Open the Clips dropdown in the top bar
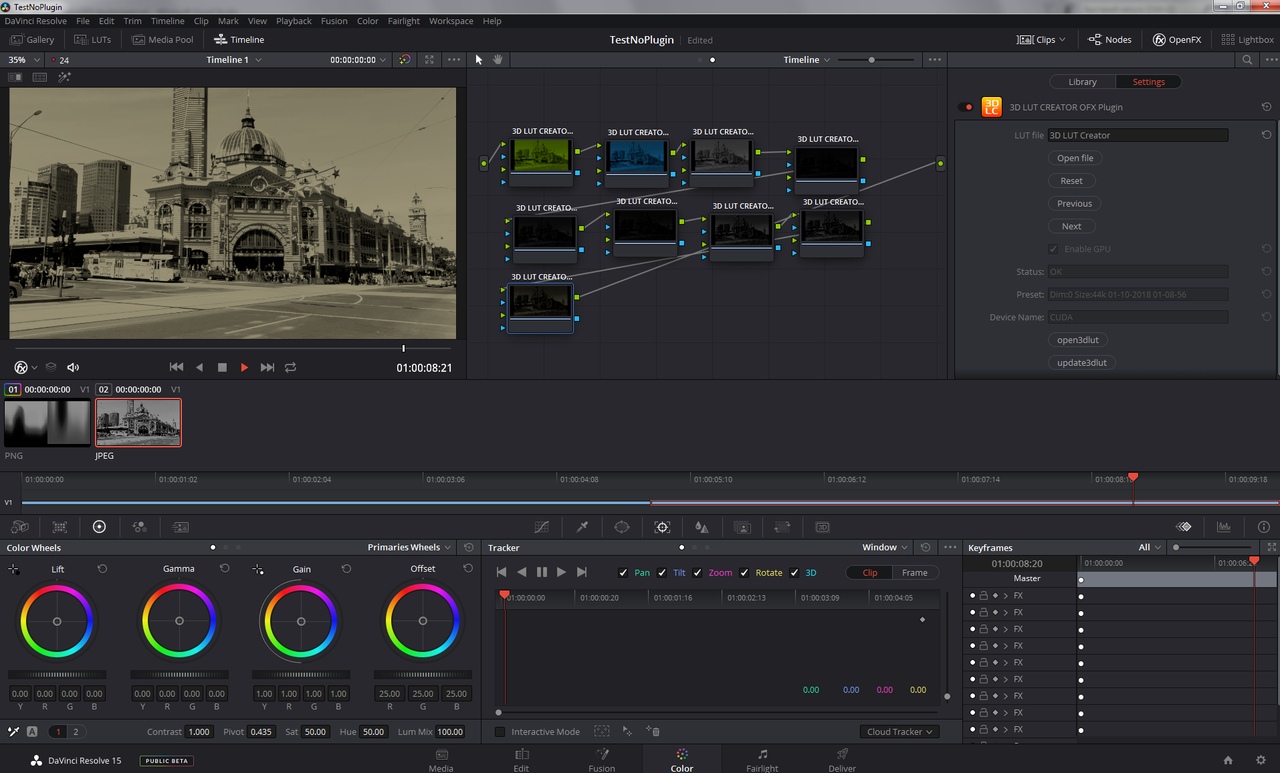The height and width of the screenshot is (773, 1280). tap(1041, 40)
